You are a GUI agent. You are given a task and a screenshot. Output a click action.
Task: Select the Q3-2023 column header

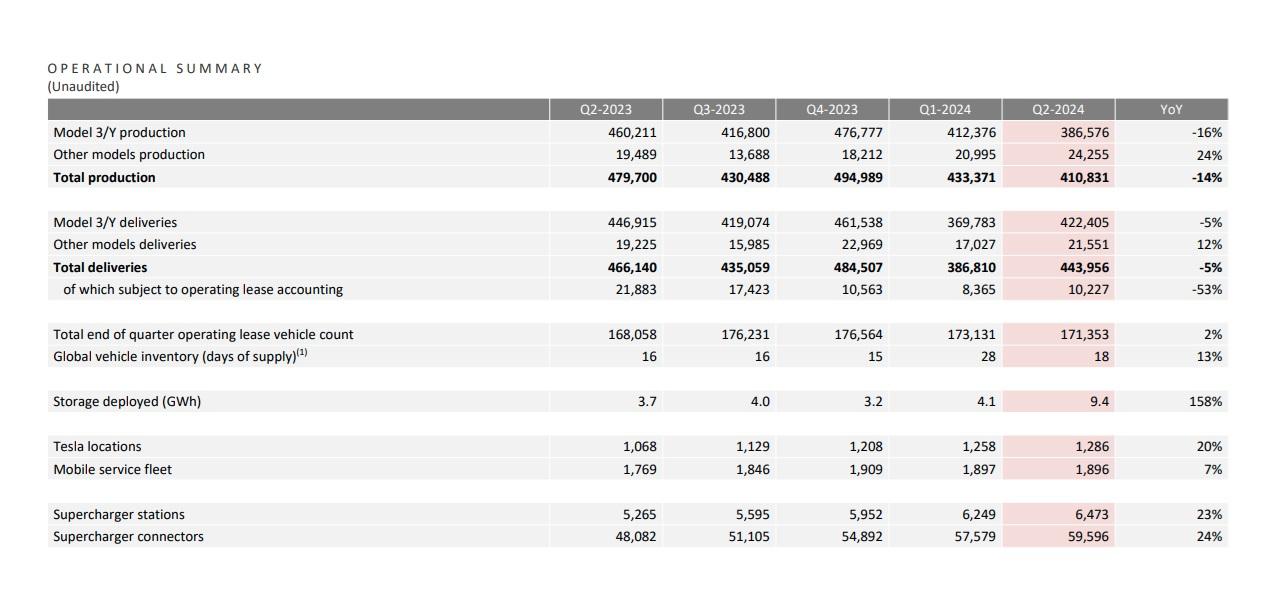tap(719, 109)
